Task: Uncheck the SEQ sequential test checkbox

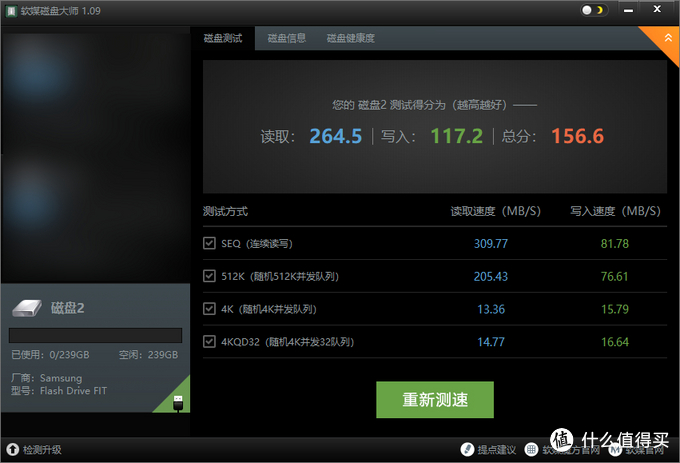Action: coord(209,243)
